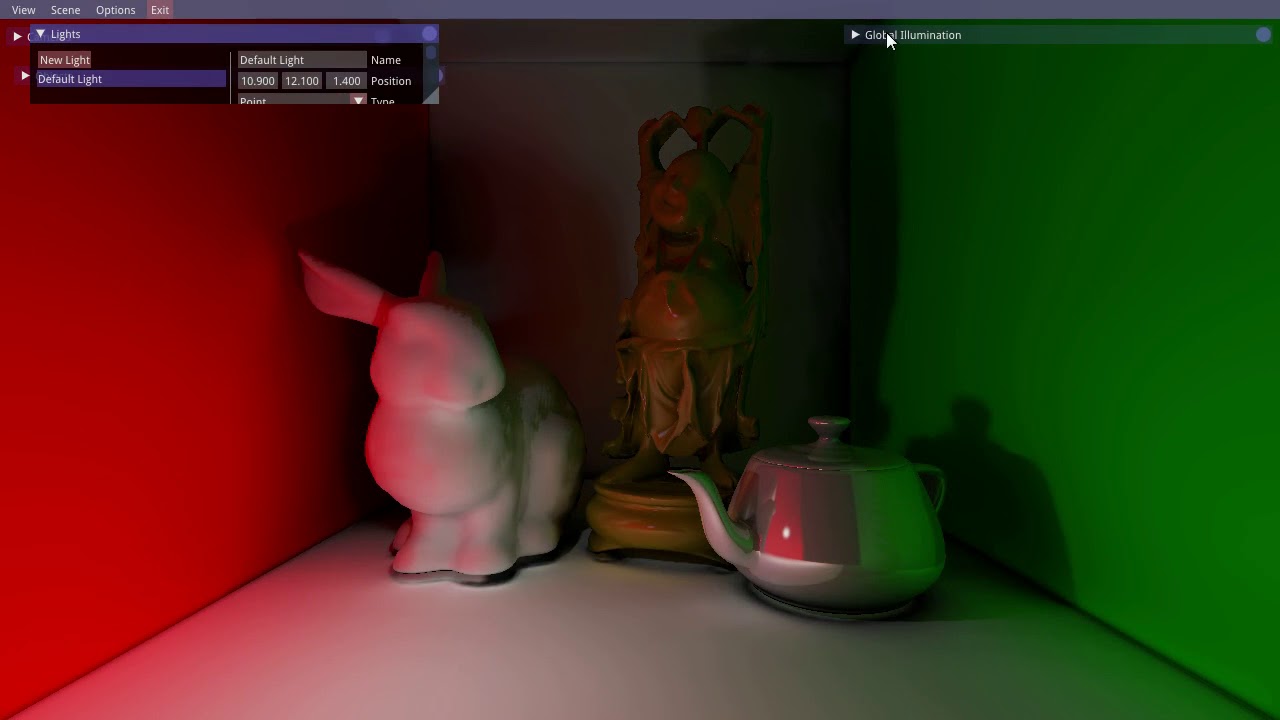Edit the light Name field
The image size is (1280, 720).
coord(302,60)
